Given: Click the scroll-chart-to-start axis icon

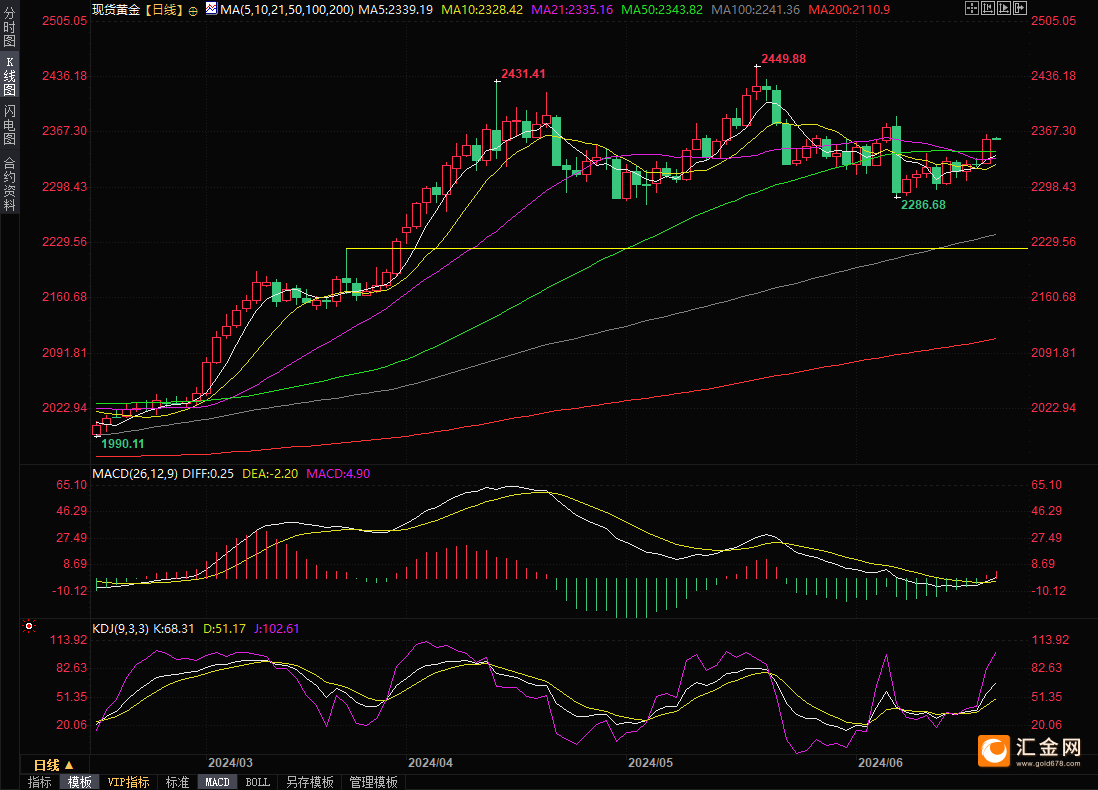Looking at the screenshot, I should coord(988,8).
